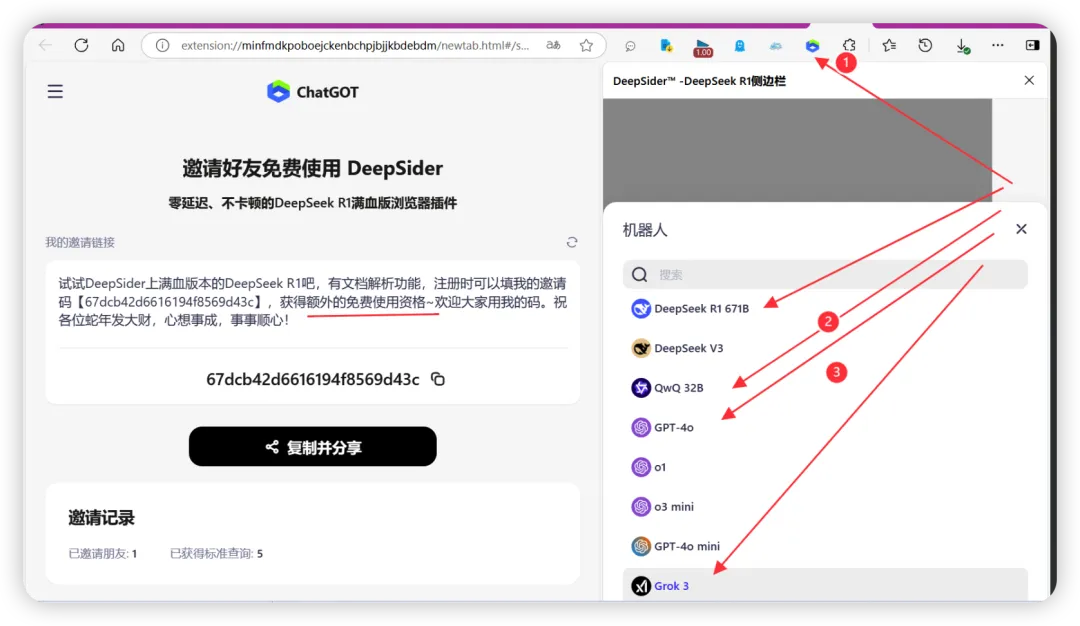The width and height of the screenshot is (1080, 626).
Task: Bookmark this page with the star icon
Action: 586,45
